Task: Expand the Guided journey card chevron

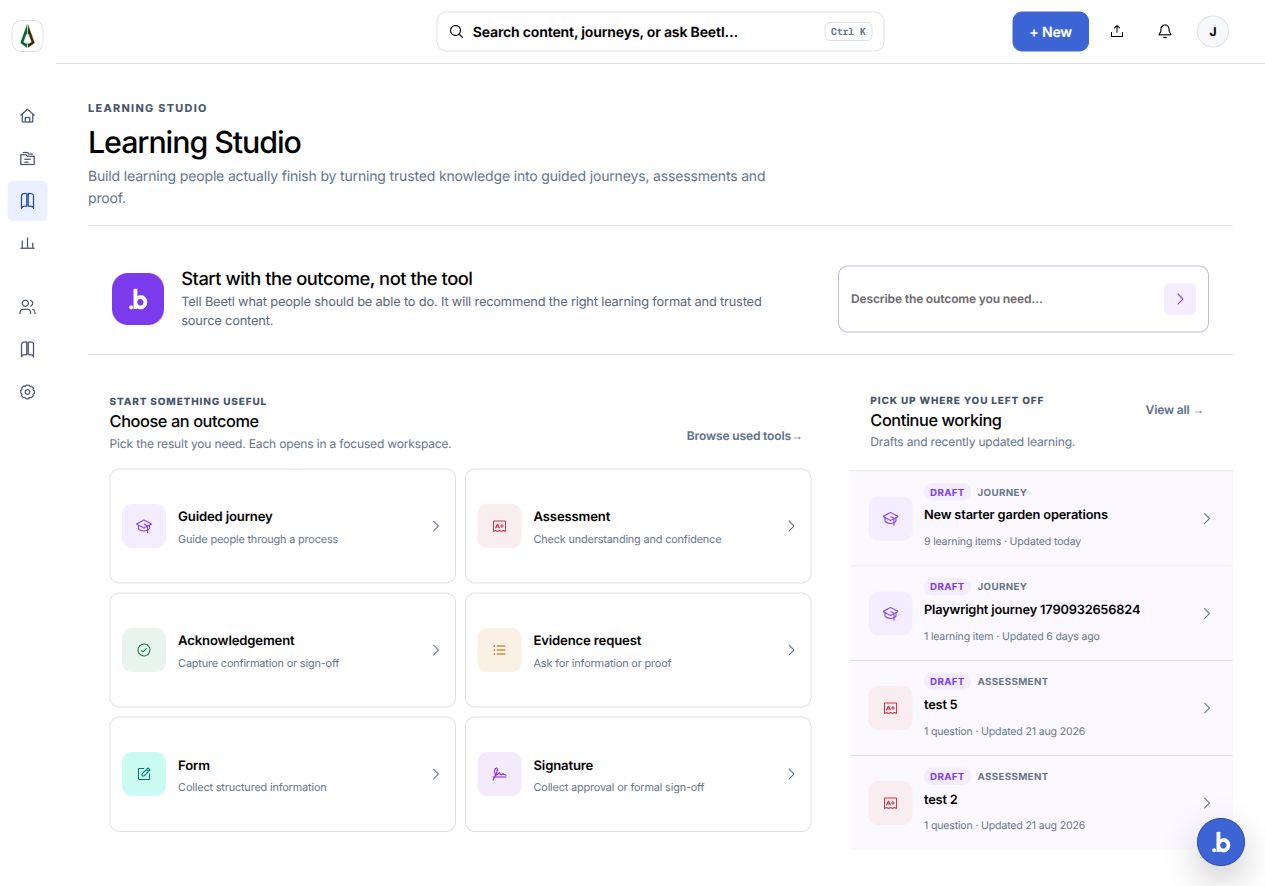Action: point(436,526)
